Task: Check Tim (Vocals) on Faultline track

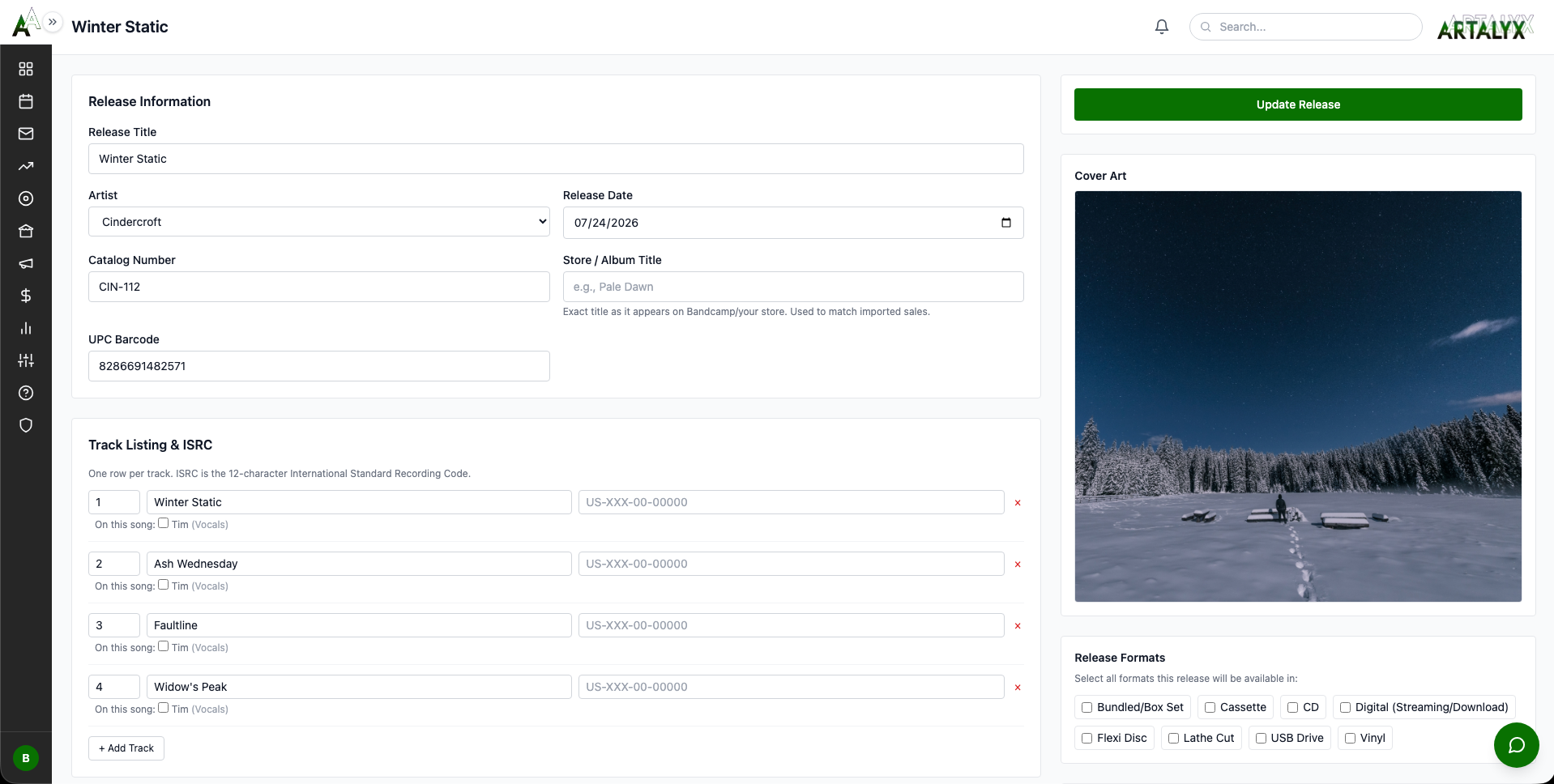Action: 164,646
